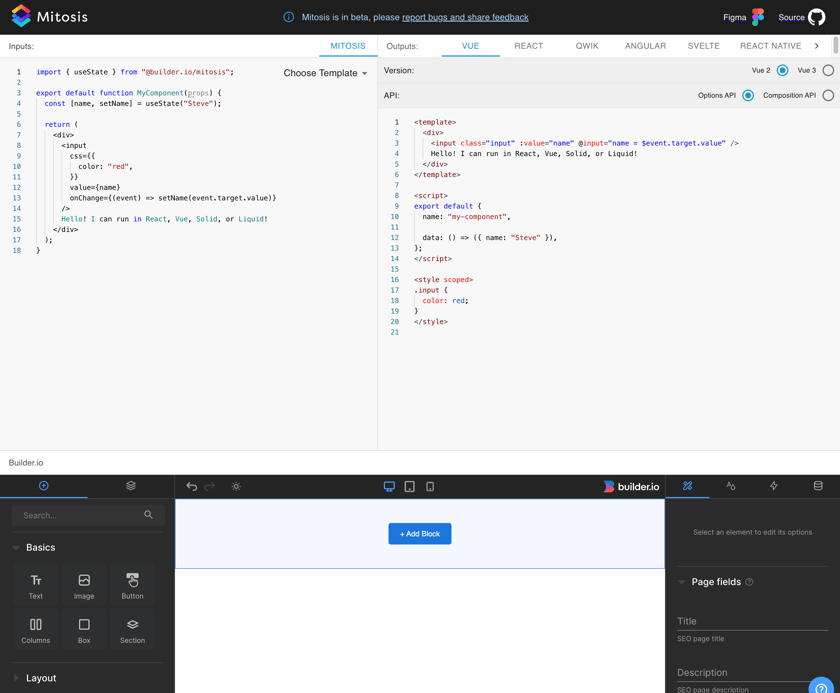Open the Data database tab icon

(818, 486)
